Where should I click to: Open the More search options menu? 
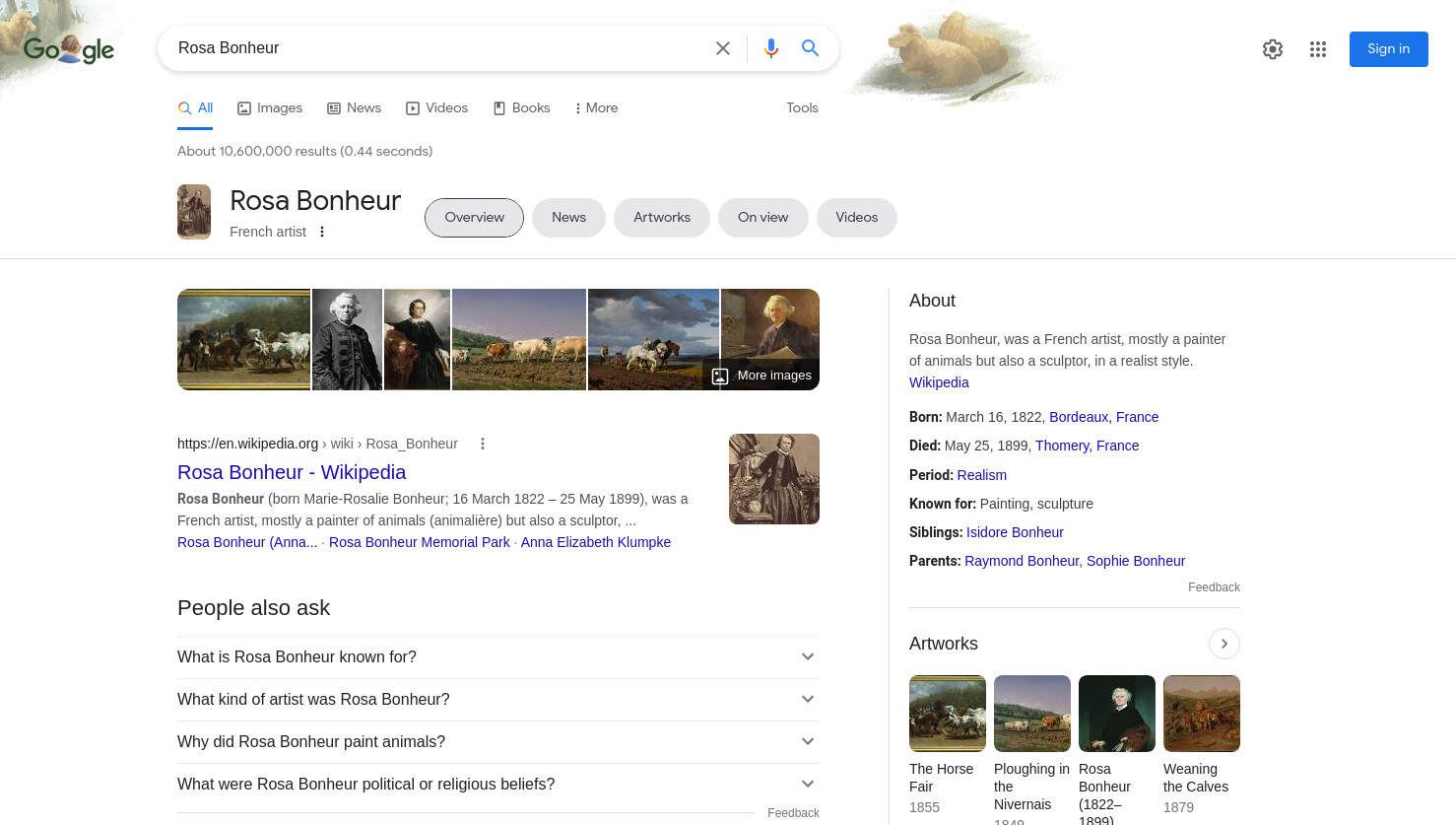pos(596,108)
